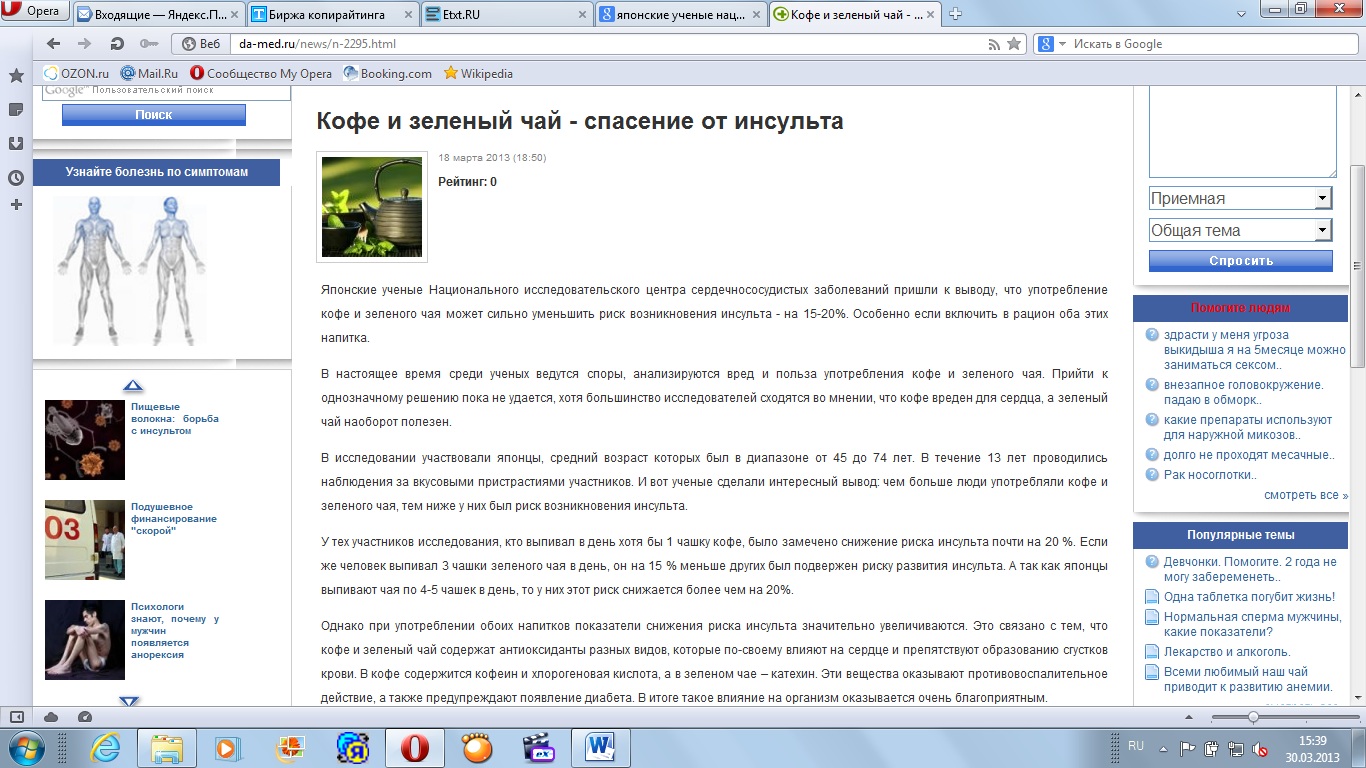This screenshot has width=1366, height=768.
Task: Open a new tab with the plus button
Action: [955, 14]
